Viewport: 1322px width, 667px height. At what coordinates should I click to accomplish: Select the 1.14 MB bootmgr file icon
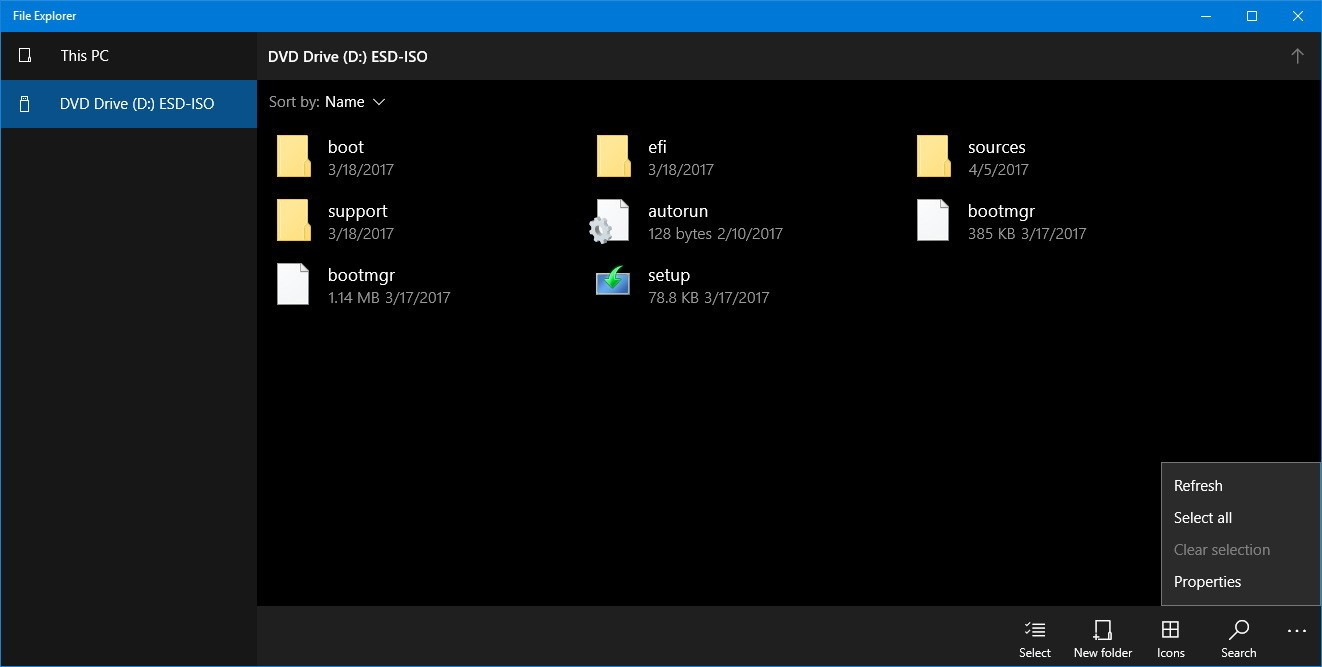tap(293, 285)
